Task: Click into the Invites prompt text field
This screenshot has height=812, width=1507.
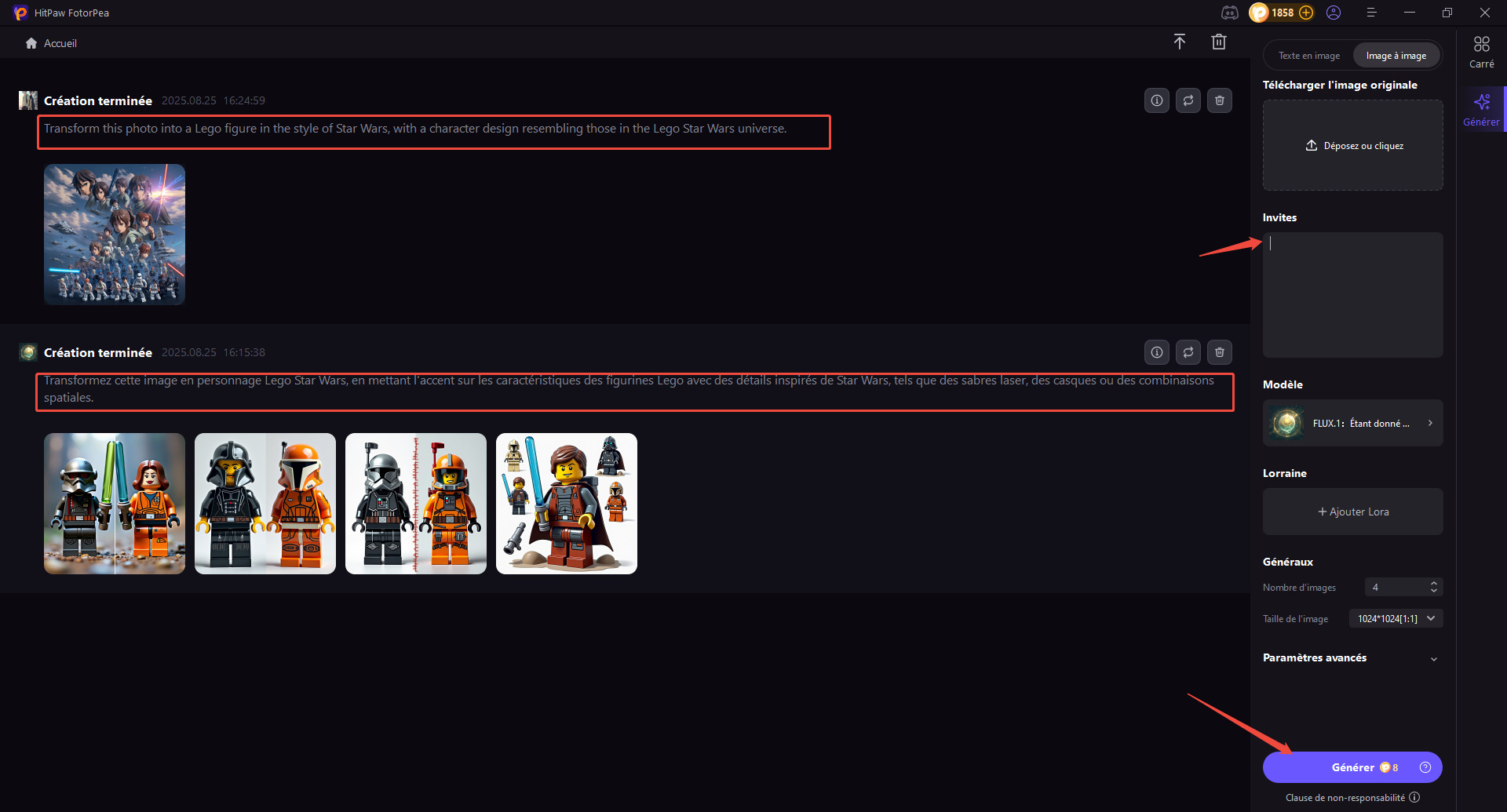Action: [1352, 294]
